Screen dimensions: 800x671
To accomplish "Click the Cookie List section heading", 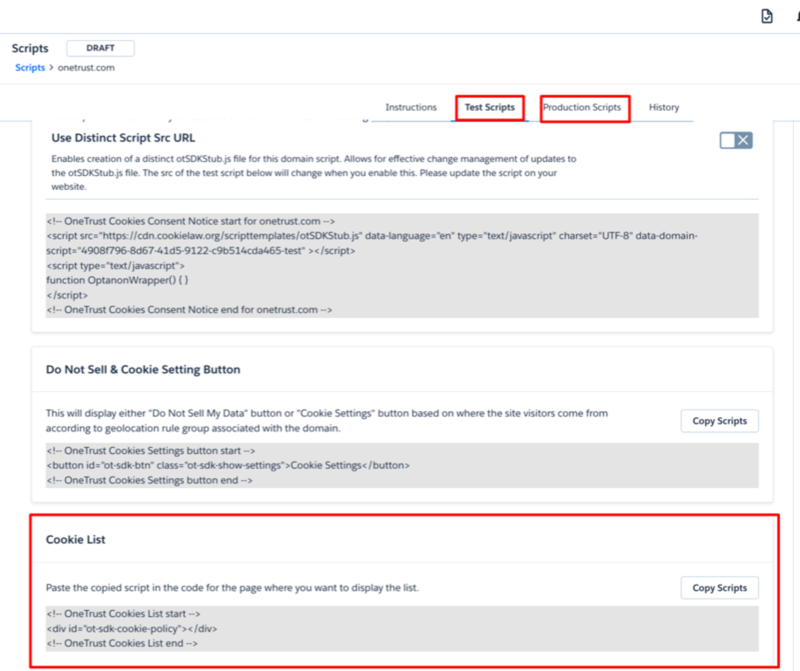I will click(x=75, y=539).
